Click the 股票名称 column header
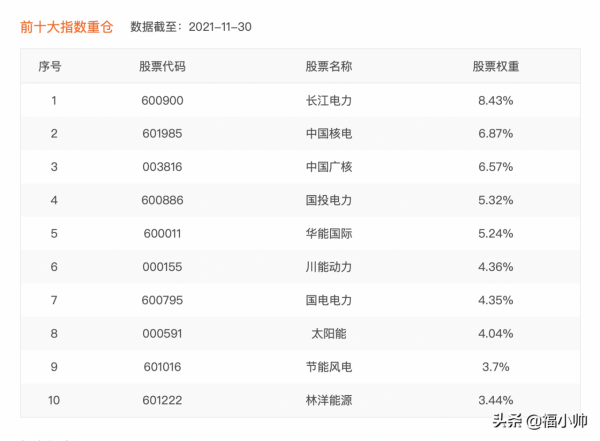 pos(329,67)
